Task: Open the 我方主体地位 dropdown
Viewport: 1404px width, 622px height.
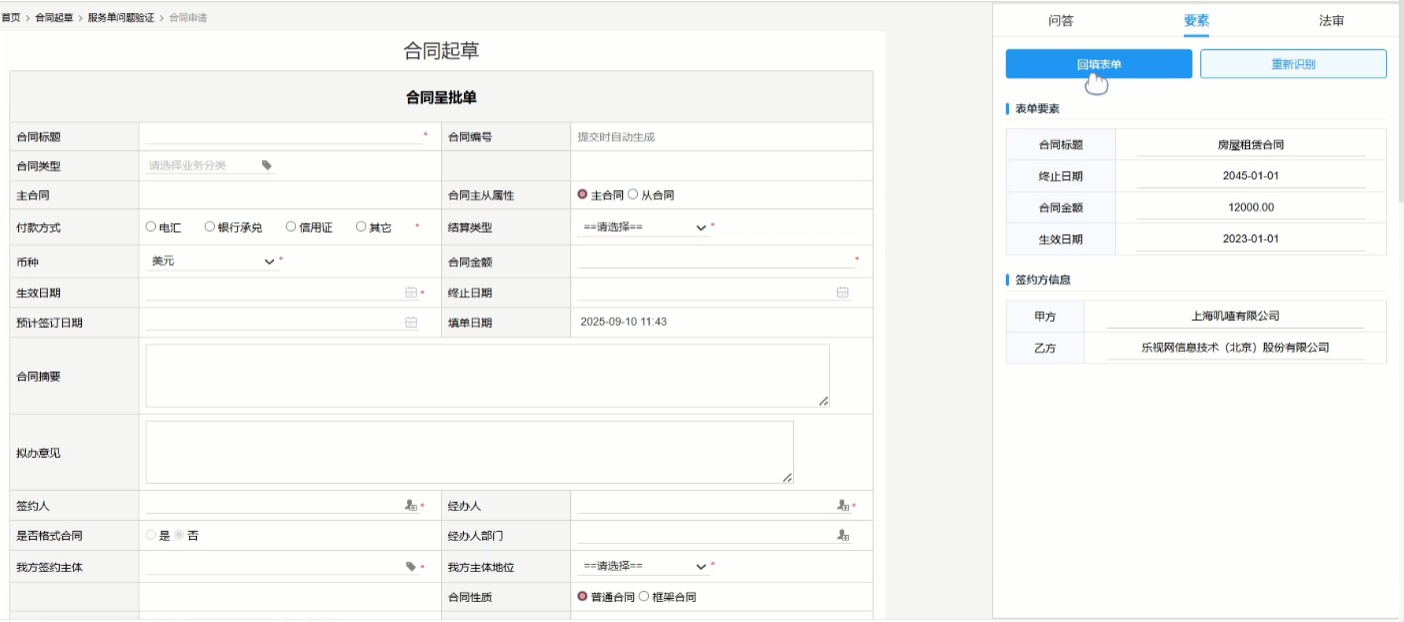Action: point(642,566)
